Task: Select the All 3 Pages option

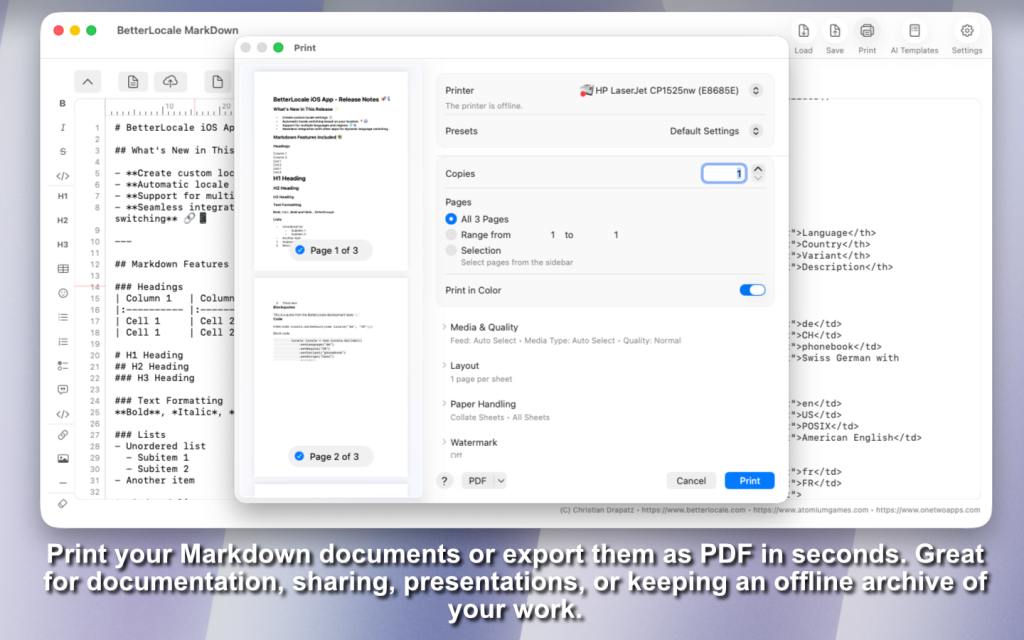Action: (451, 219)
